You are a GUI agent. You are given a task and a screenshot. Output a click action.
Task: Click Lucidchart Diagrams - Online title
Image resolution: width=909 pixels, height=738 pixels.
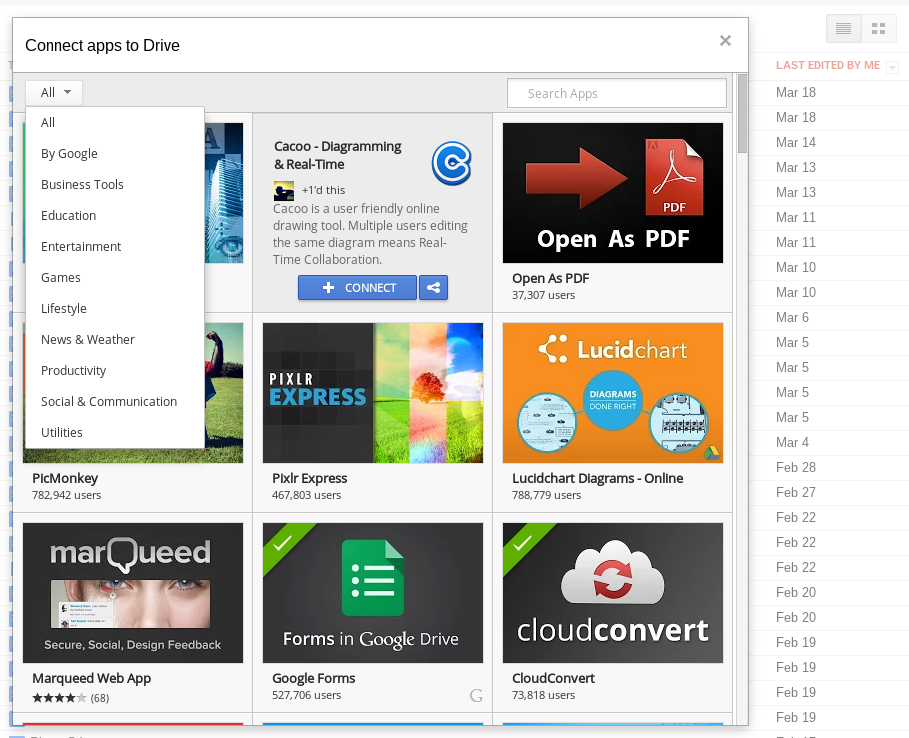(598, 478)
